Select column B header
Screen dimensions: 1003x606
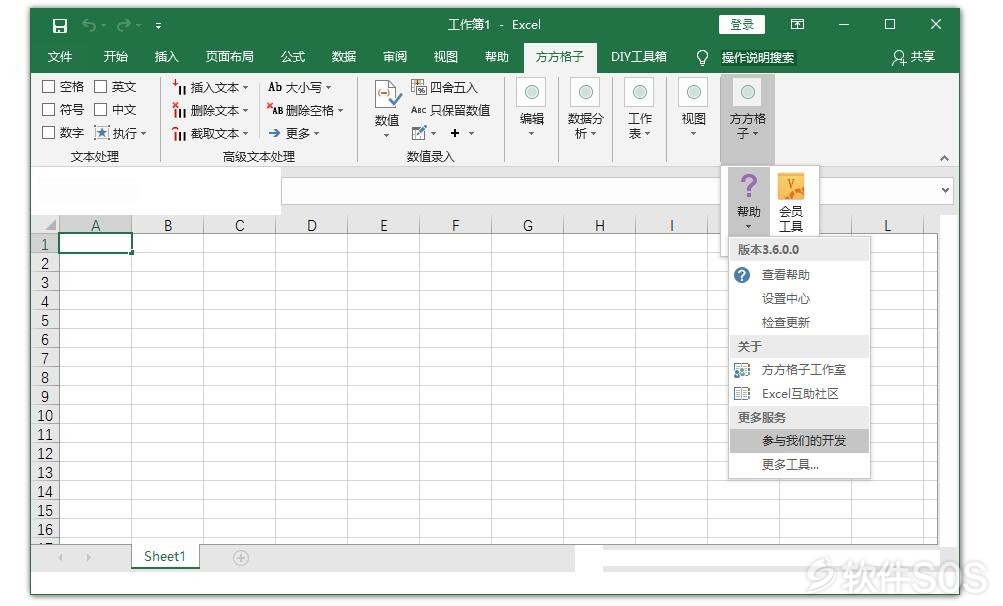[x=168, y=225]
